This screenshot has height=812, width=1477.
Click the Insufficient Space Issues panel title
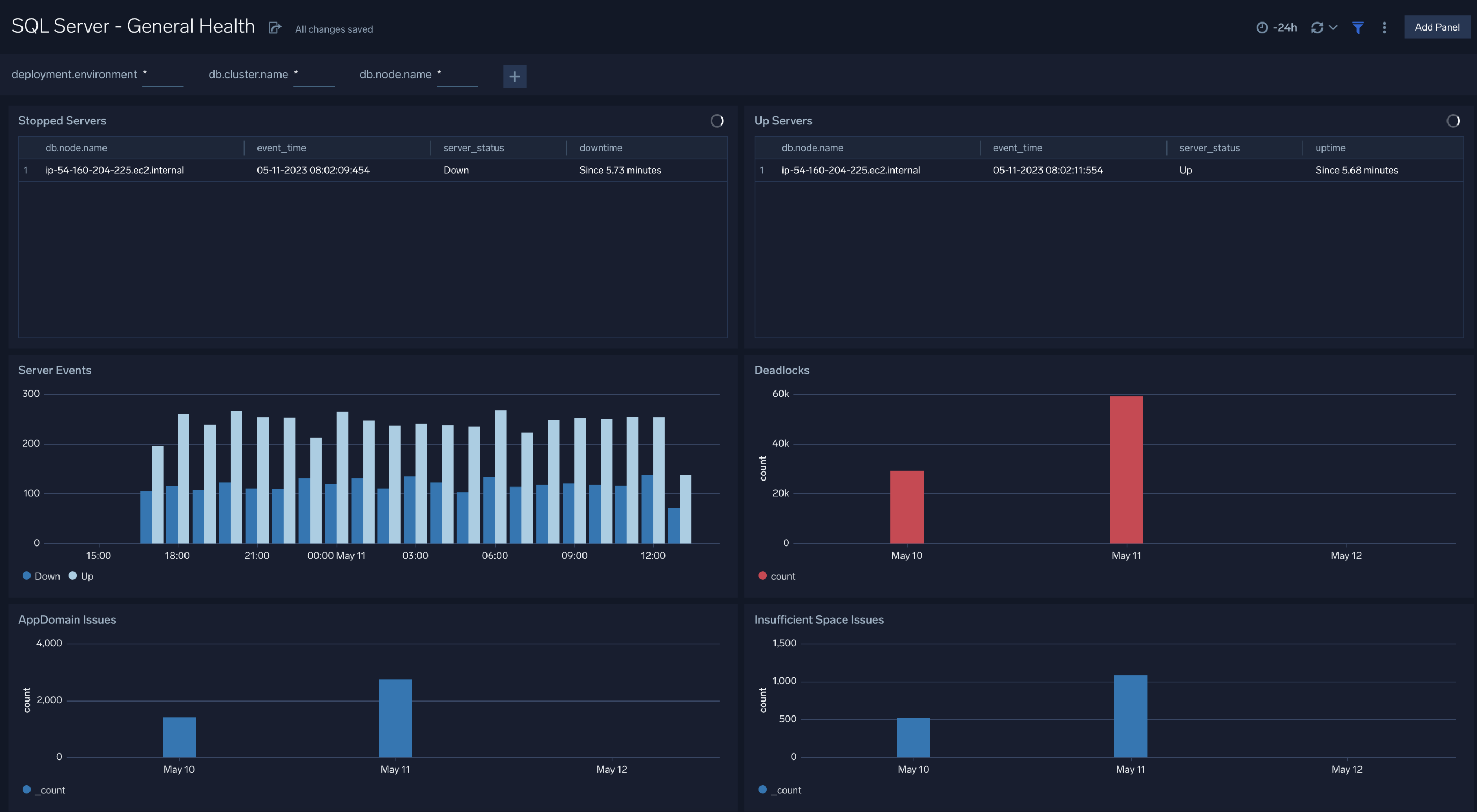coord(818,619)
